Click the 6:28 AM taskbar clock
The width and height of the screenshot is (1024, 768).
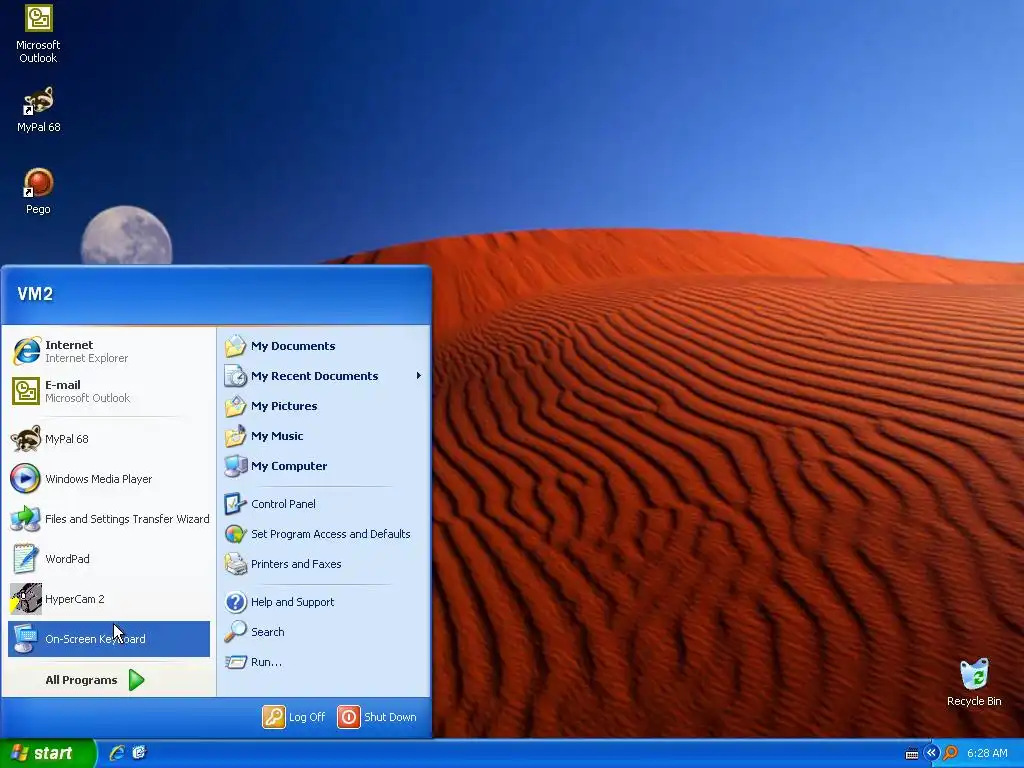click(987, 753)
